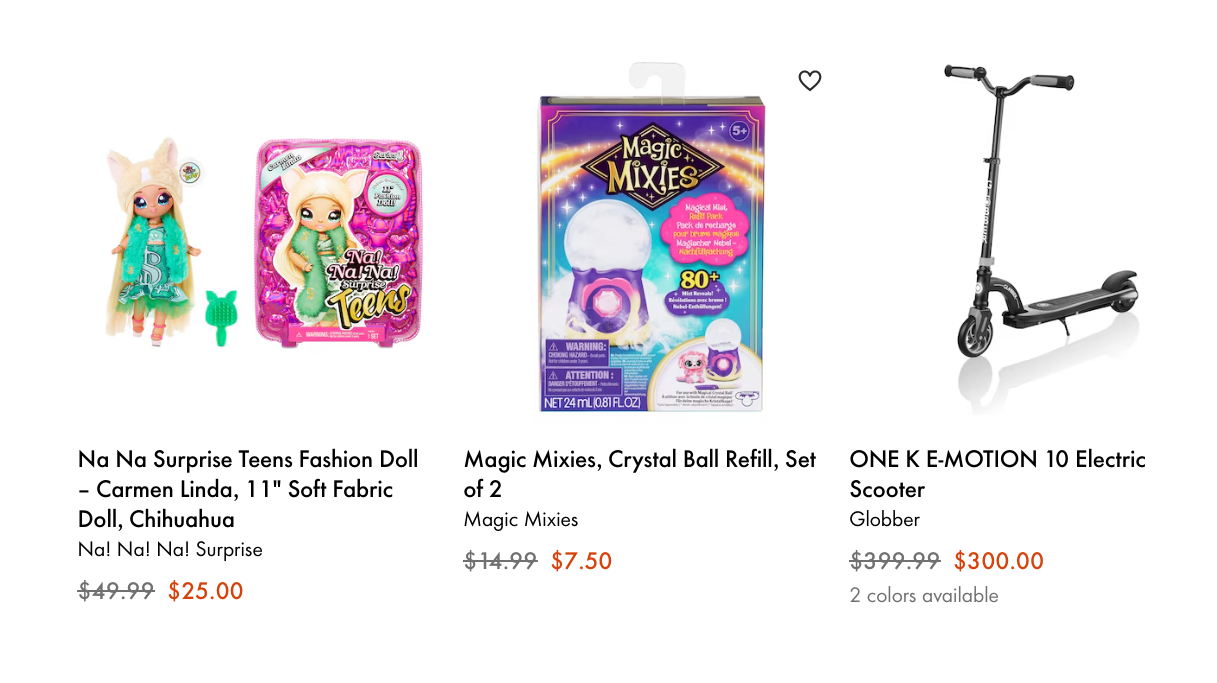The height and width of the screenshot is (683, 1217).
Task: Click the $300.00 sale price
Action: click(999, 561)
